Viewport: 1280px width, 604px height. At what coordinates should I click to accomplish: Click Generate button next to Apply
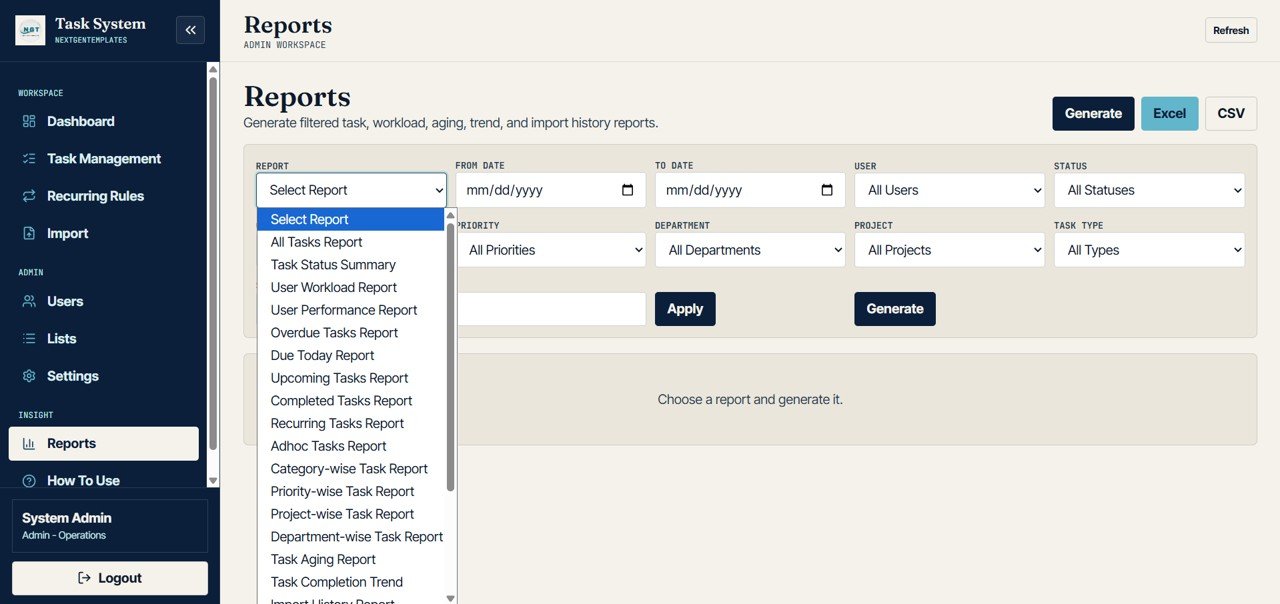click(x=895, y=309)
